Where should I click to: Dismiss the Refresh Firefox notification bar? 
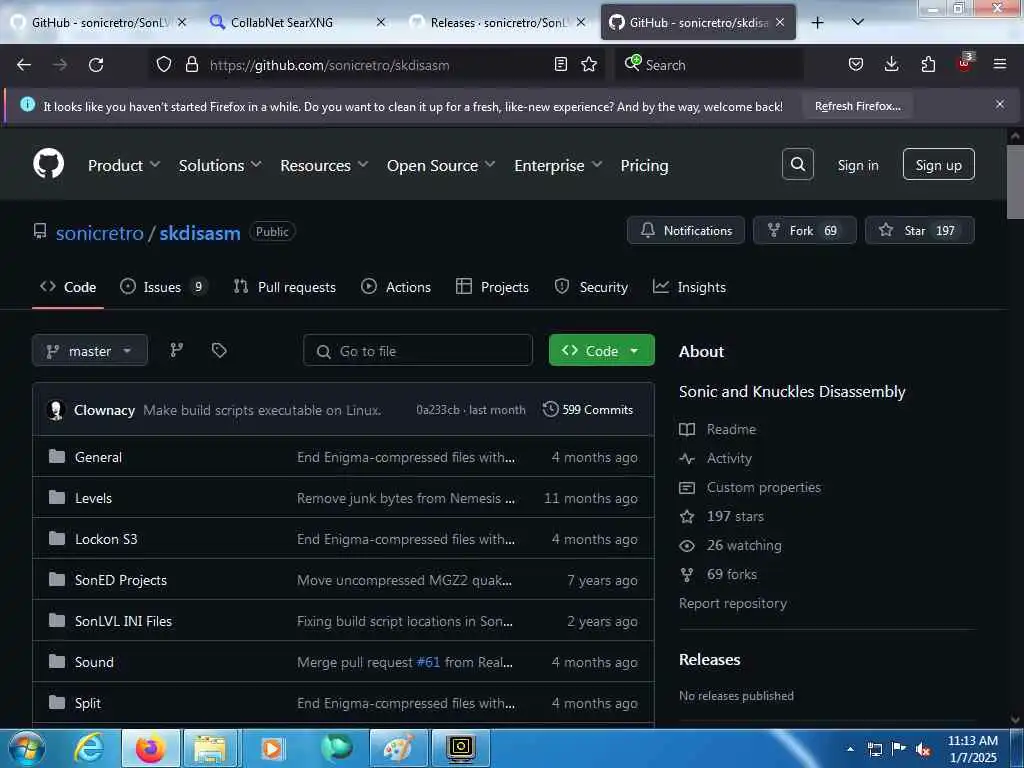tap(999, 104)
